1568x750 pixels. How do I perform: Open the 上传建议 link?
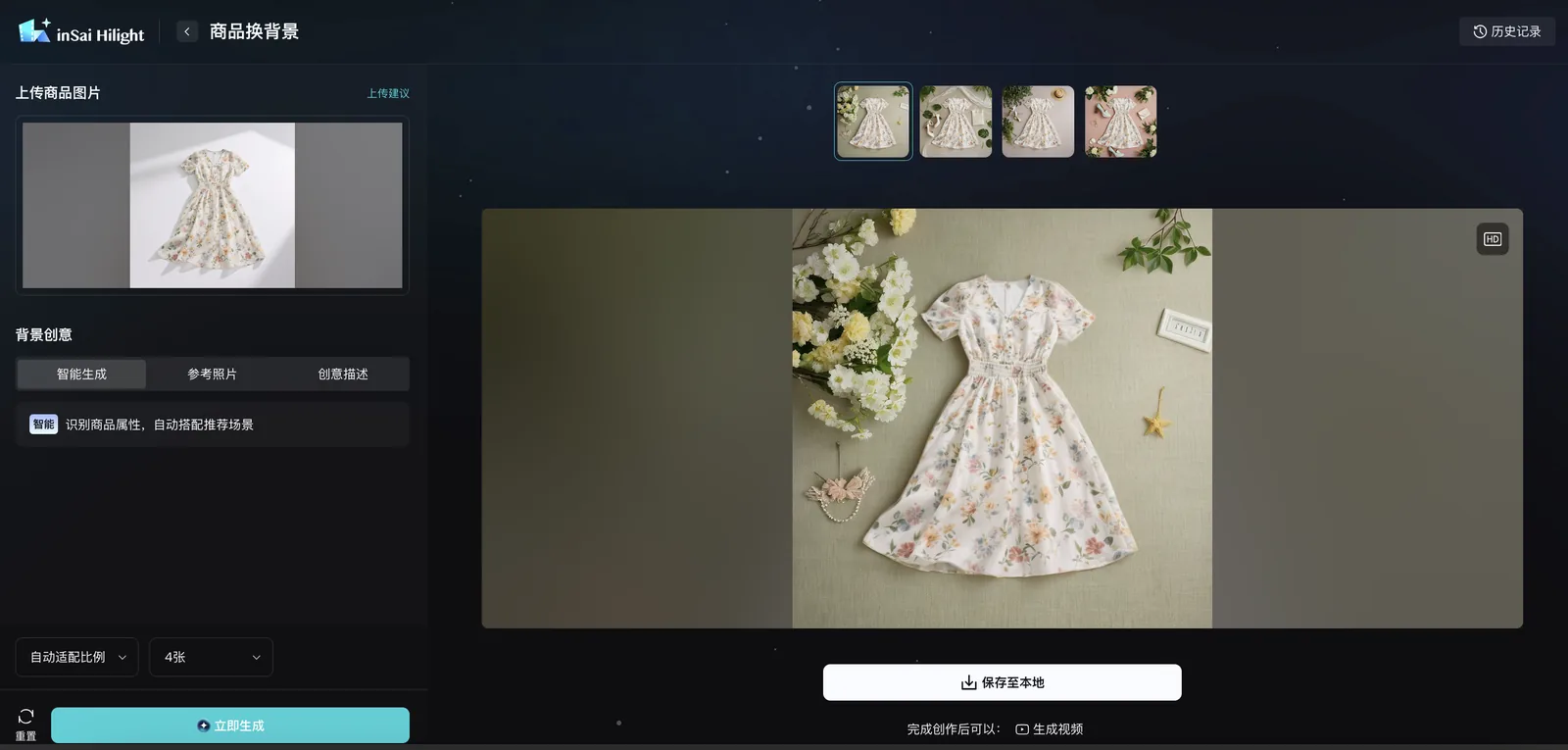point(388,93)
